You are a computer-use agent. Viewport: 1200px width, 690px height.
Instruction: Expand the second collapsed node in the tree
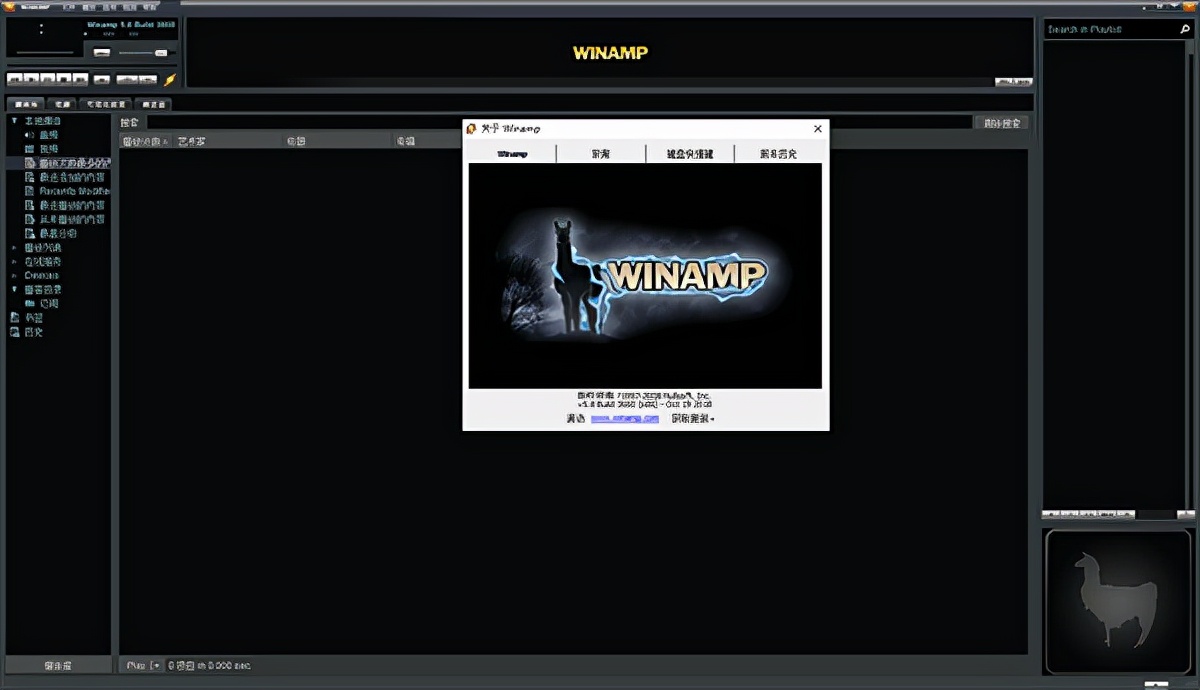coord(14,261)
